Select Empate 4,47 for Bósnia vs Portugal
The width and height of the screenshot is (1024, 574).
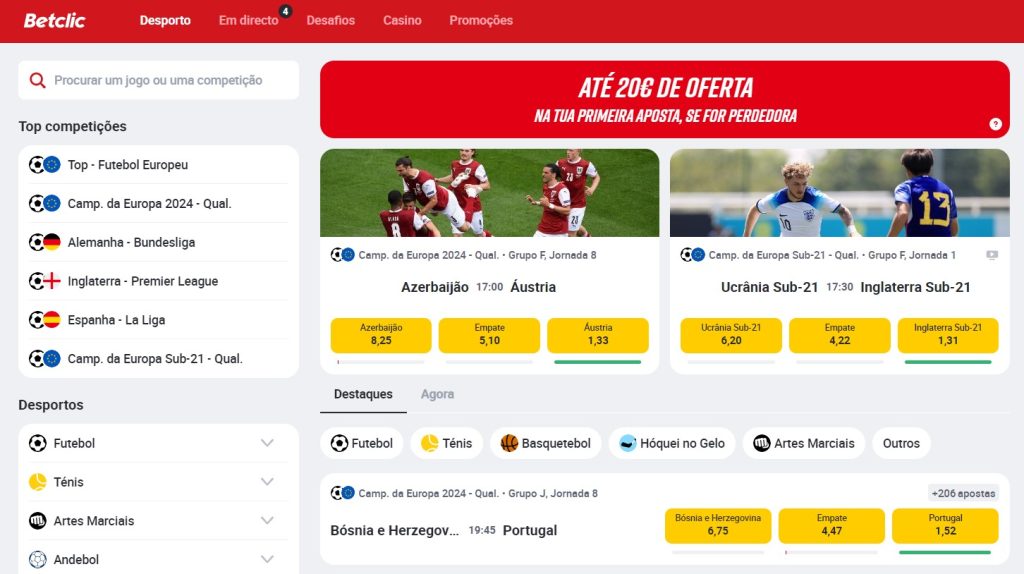pos(831,526)
